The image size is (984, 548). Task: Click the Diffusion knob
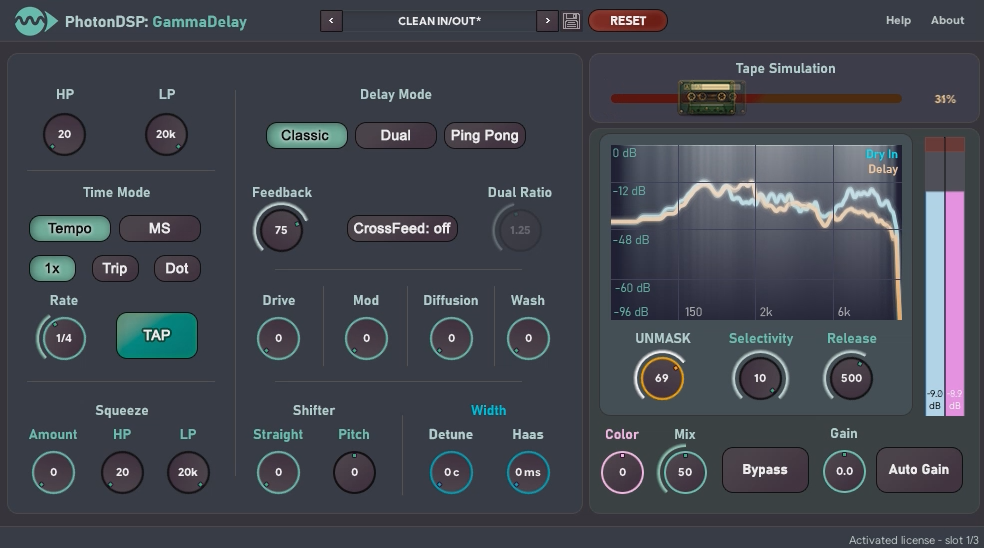pos(451,338)
